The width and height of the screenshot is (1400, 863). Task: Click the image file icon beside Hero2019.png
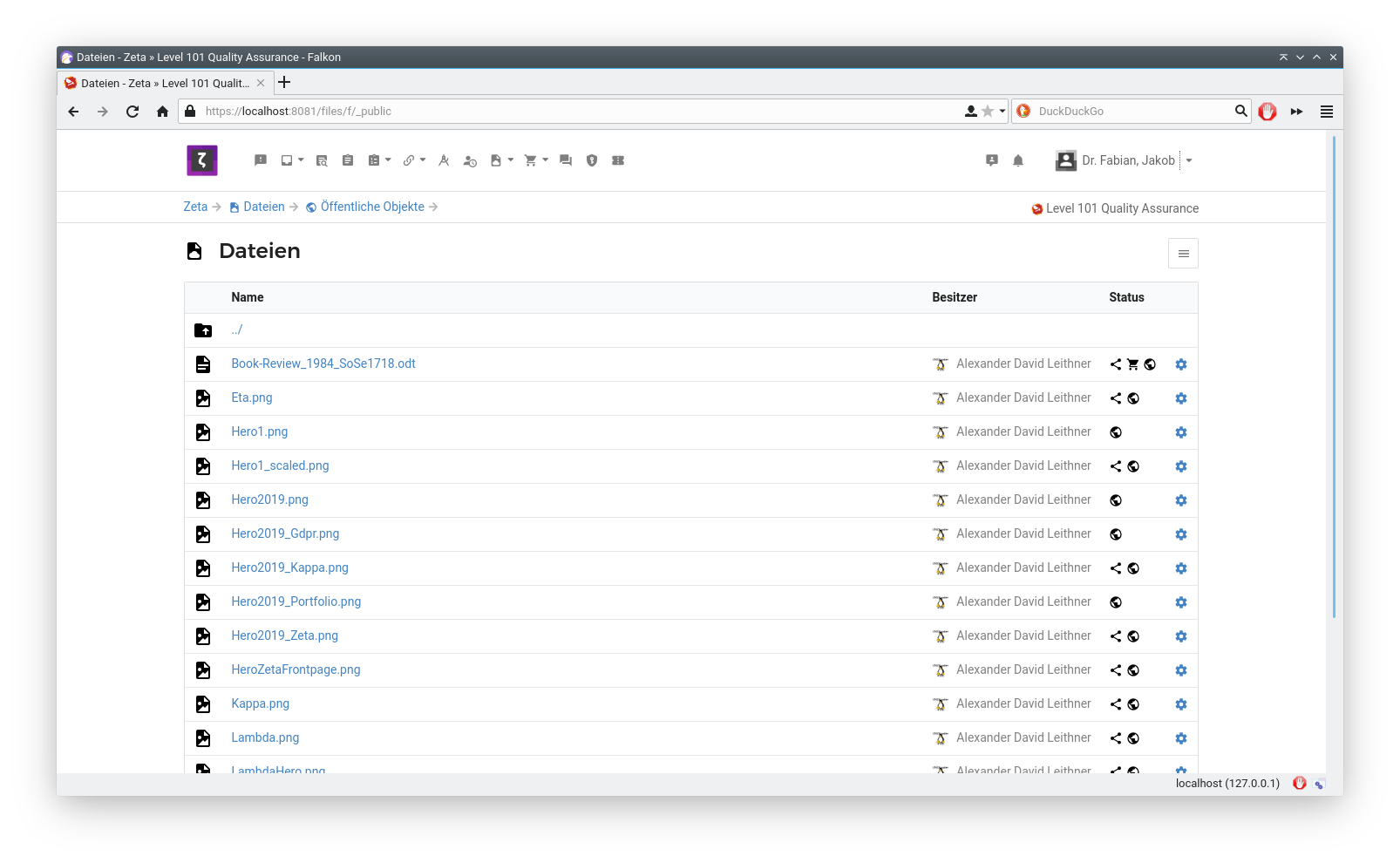(203, 500)
